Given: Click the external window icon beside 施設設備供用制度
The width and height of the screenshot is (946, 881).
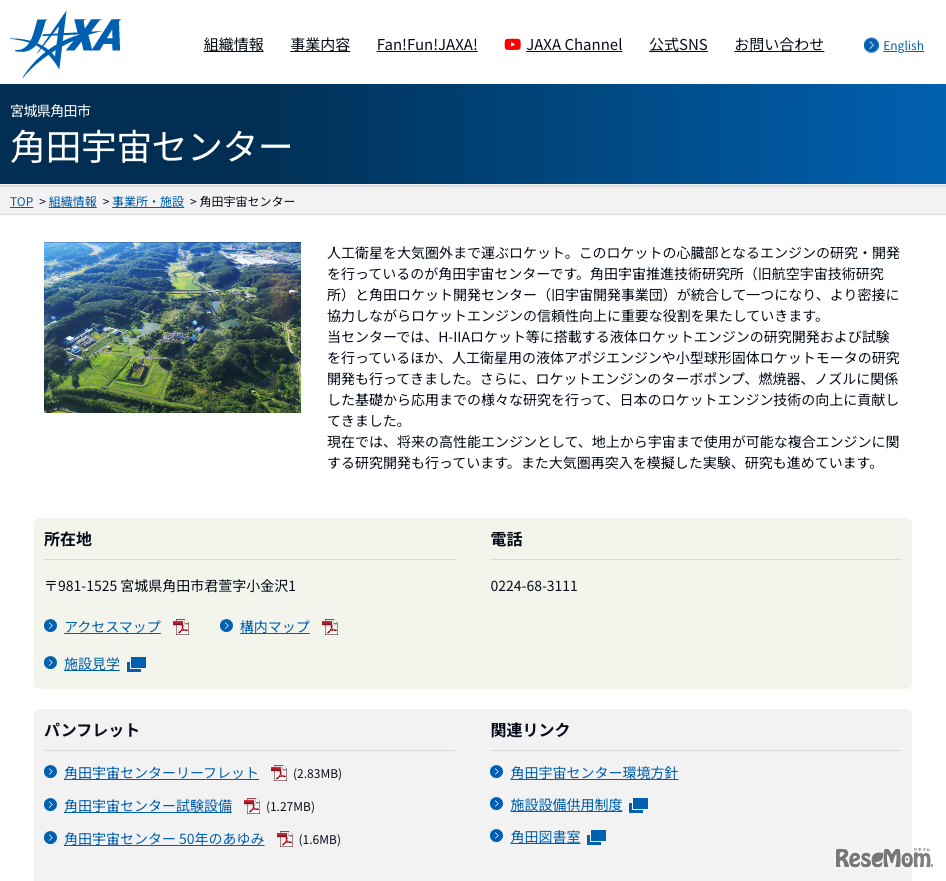Looking at the screenshot, I should (638, 806).
